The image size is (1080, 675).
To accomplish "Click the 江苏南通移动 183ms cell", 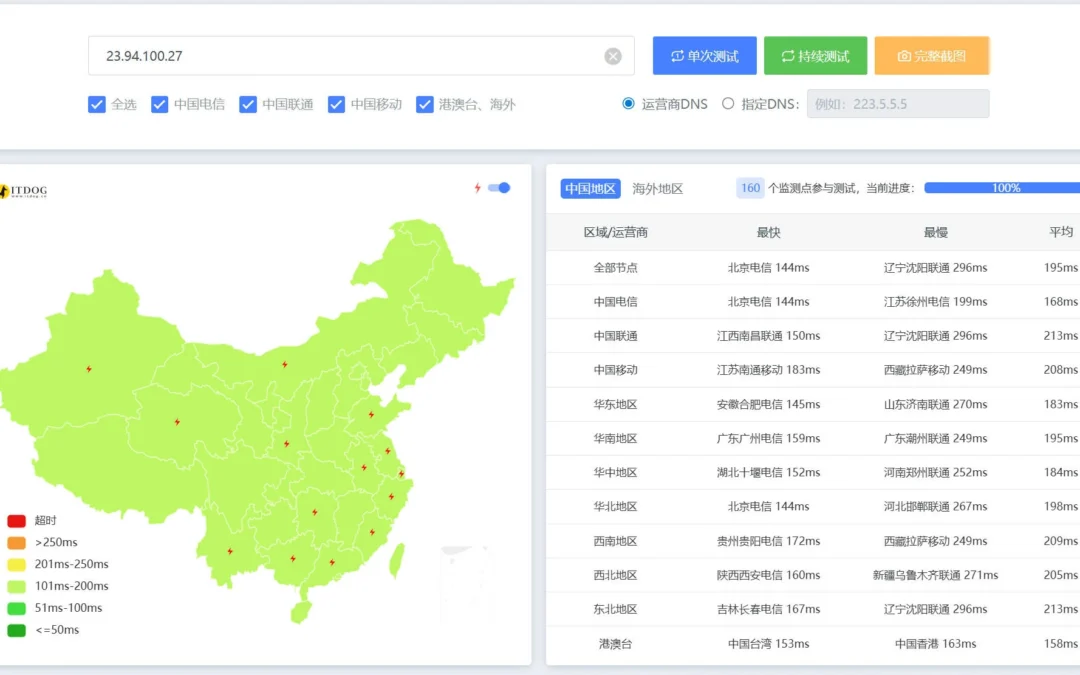I will pos(769,370).
